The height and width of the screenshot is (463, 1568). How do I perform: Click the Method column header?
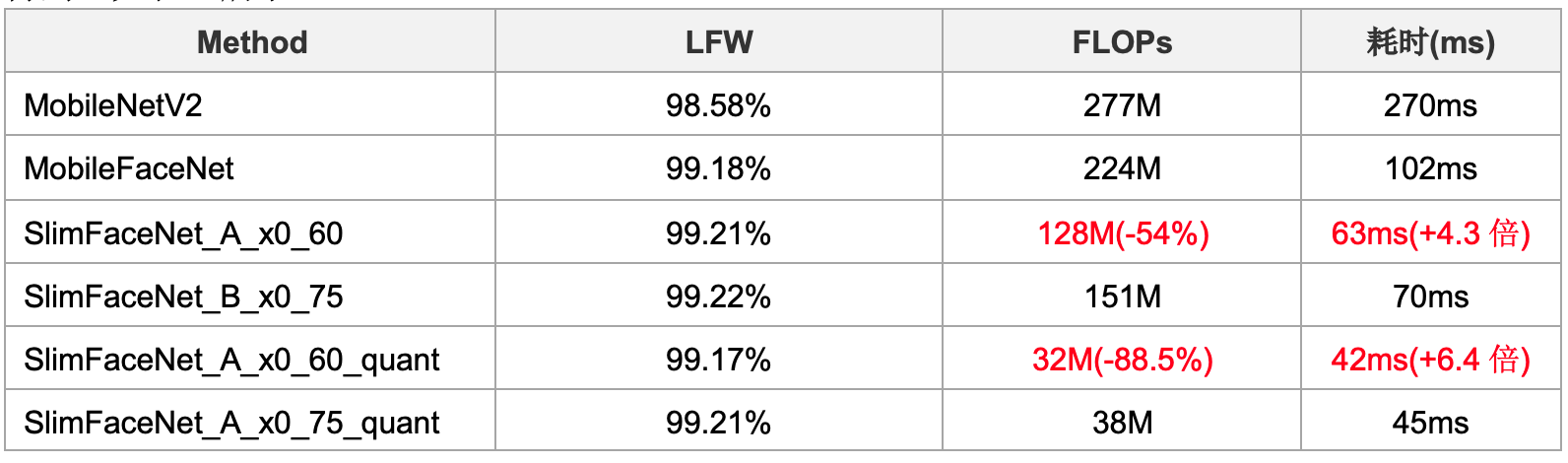pyautogui.click(x=251, y=42)
